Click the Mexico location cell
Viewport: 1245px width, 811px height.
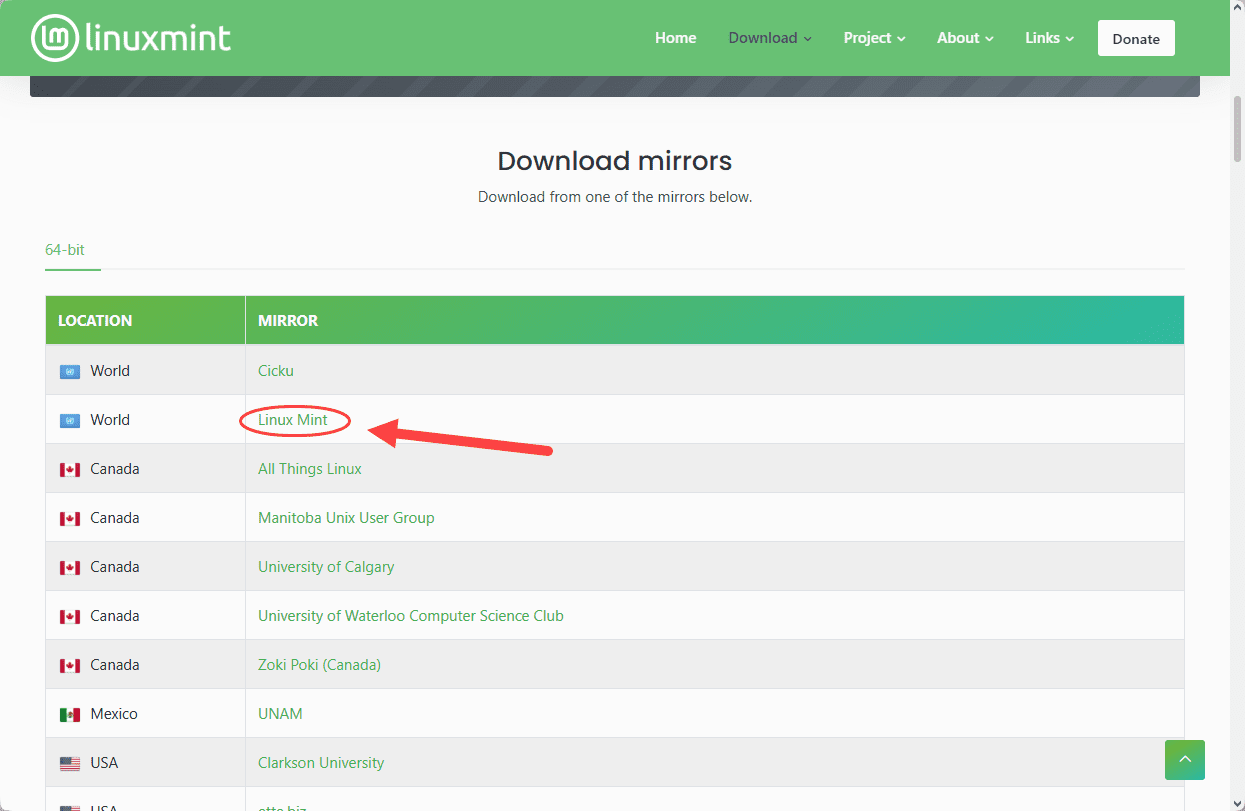click(145, 714)
